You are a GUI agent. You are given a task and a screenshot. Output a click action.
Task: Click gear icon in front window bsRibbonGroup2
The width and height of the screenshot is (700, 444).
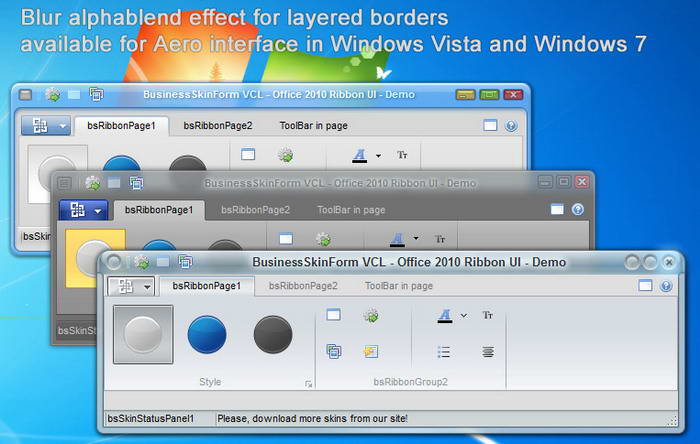371,315
